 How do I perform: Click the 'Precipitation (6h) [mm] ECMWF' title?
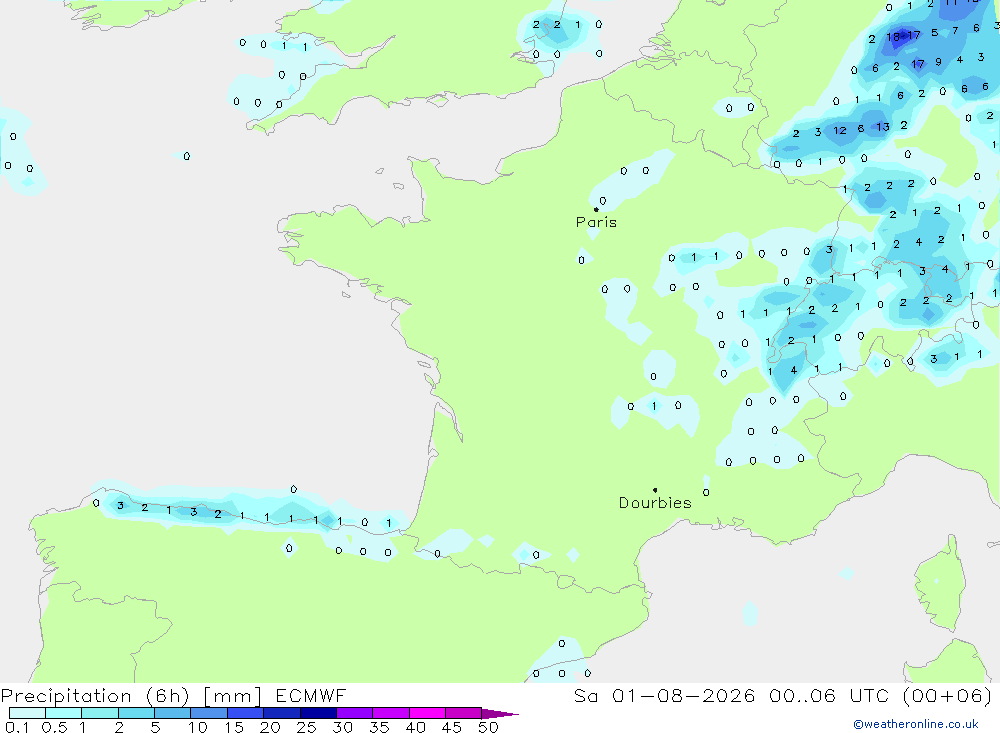point(173,695)
